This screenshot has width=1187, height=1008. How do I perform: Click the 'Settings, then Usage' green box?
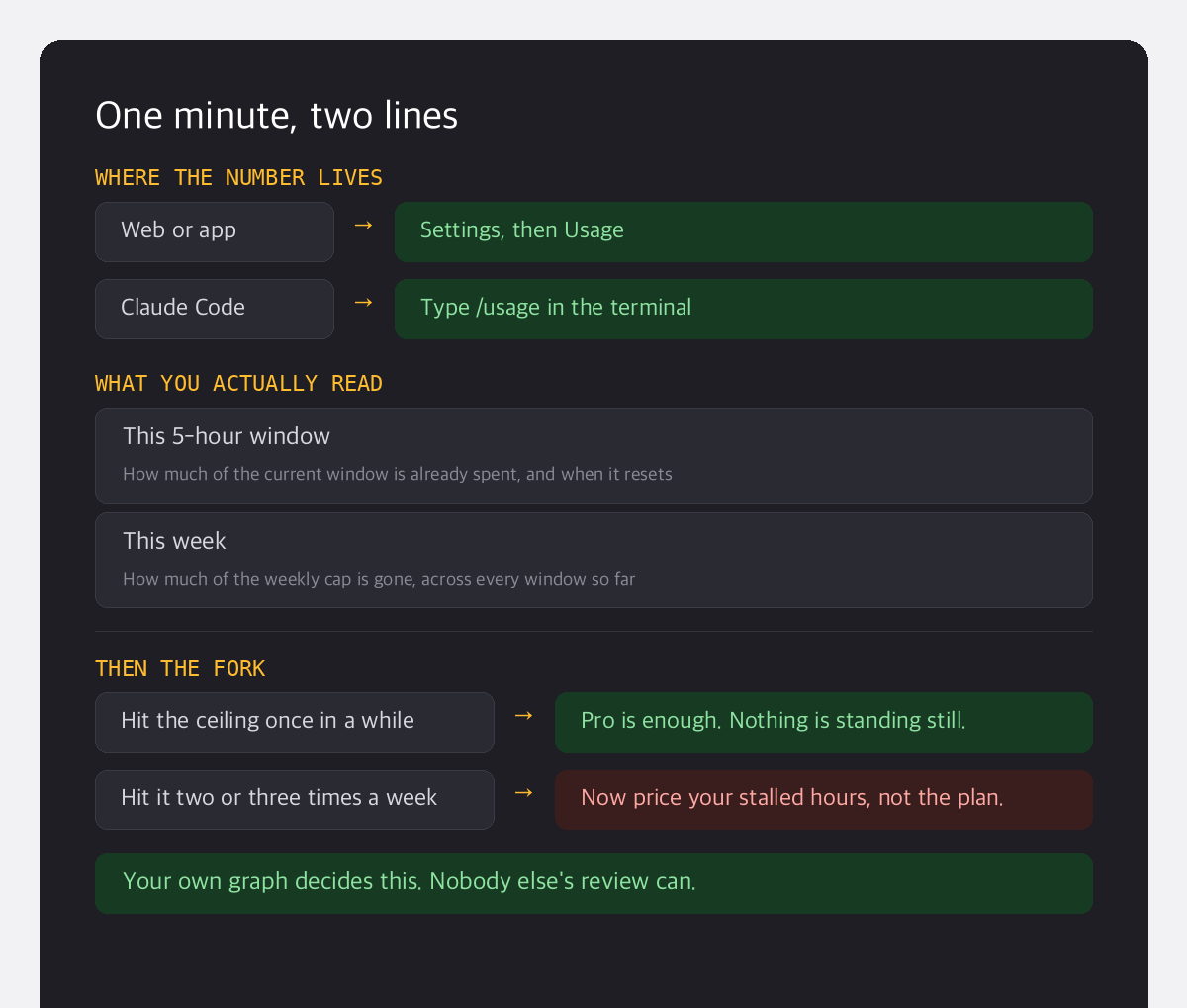click(x=744, y=231)
